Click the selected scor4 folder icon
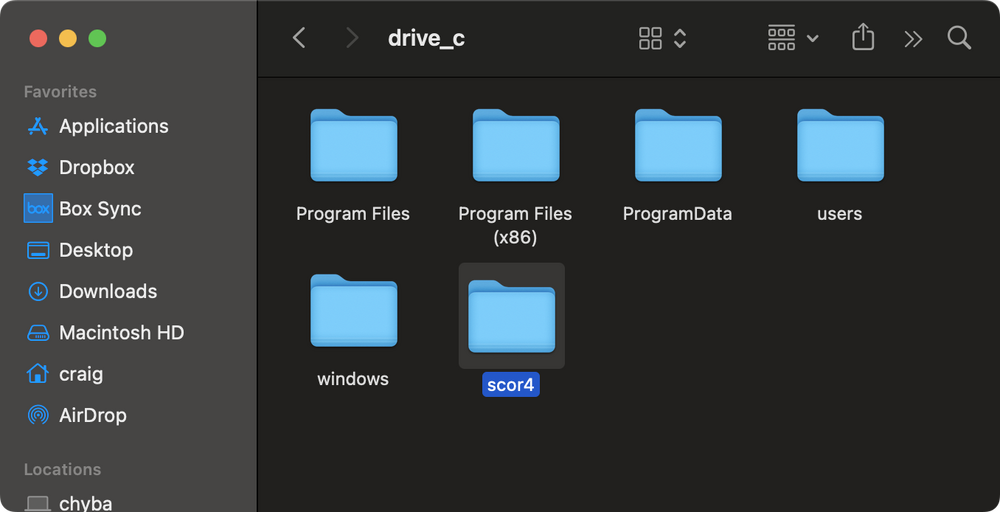The image size is (1000, 512). click(x=511, y=317)
